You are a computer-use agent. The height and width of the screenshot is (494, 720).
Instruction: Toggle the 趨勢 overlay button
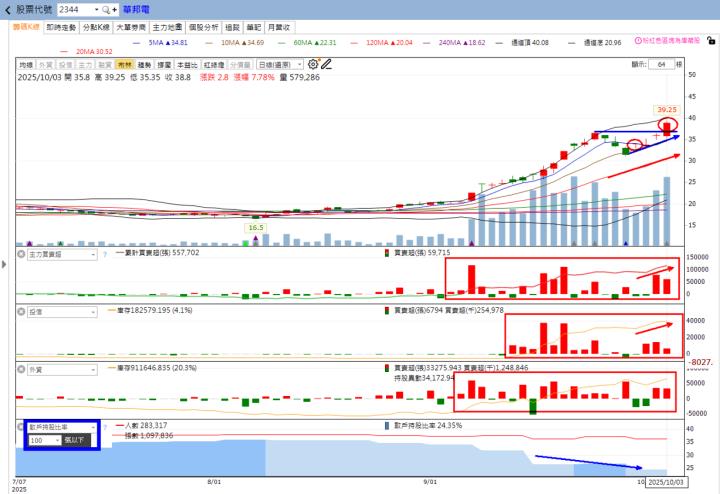point(144,65)
